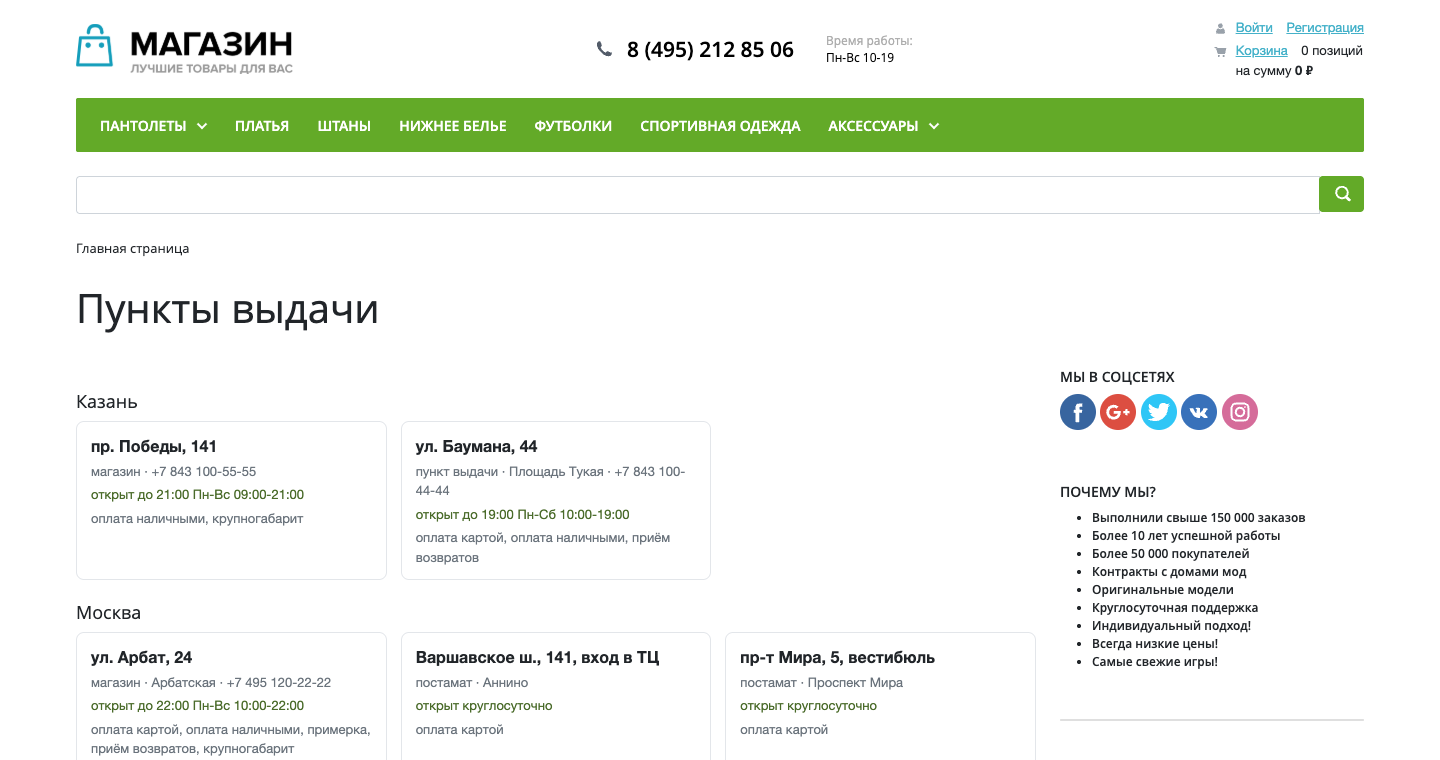The image size is (1440, 760).
Task: Click the user icon beside Войти
Action: tap(1220, 28)
